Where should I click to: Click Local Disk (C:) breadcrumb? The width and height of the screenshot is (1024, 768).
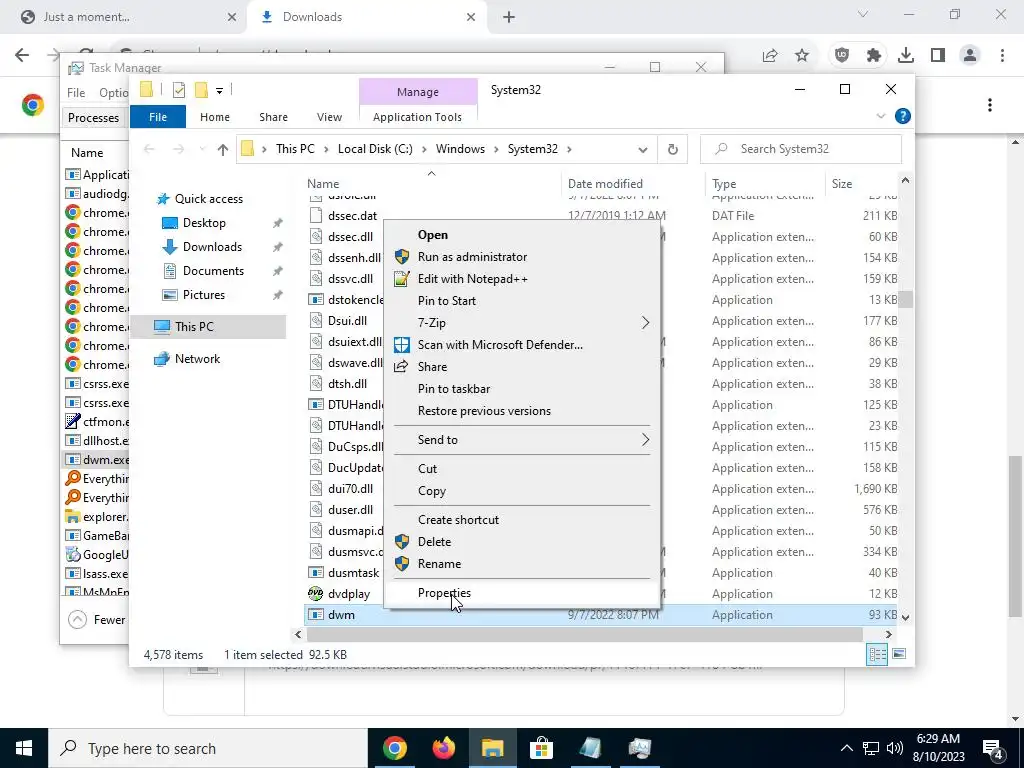coord(375,149)
